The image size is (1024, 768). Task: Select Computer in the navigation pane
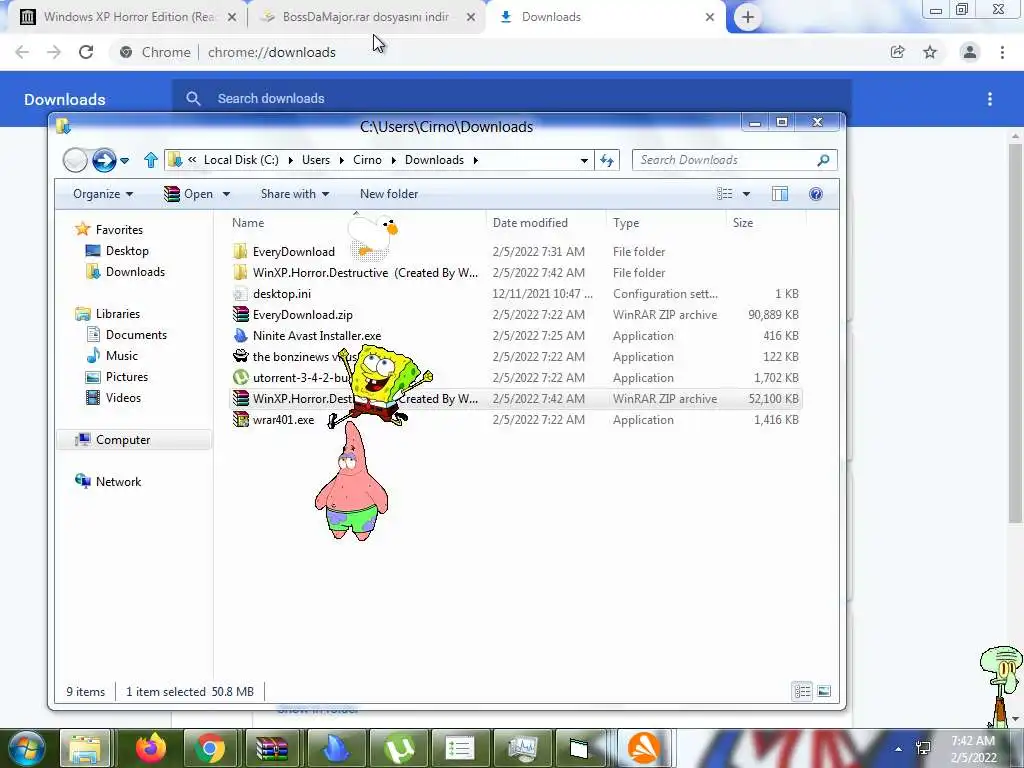point(123,440)
